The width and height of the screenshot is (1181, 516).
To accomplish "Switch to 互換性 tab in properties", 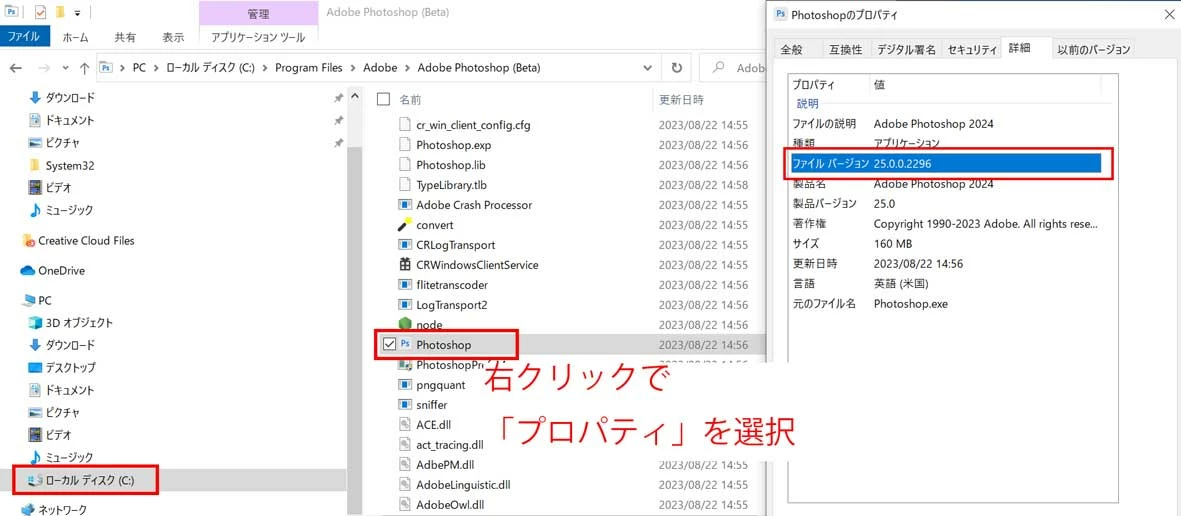I will (845, 50).
